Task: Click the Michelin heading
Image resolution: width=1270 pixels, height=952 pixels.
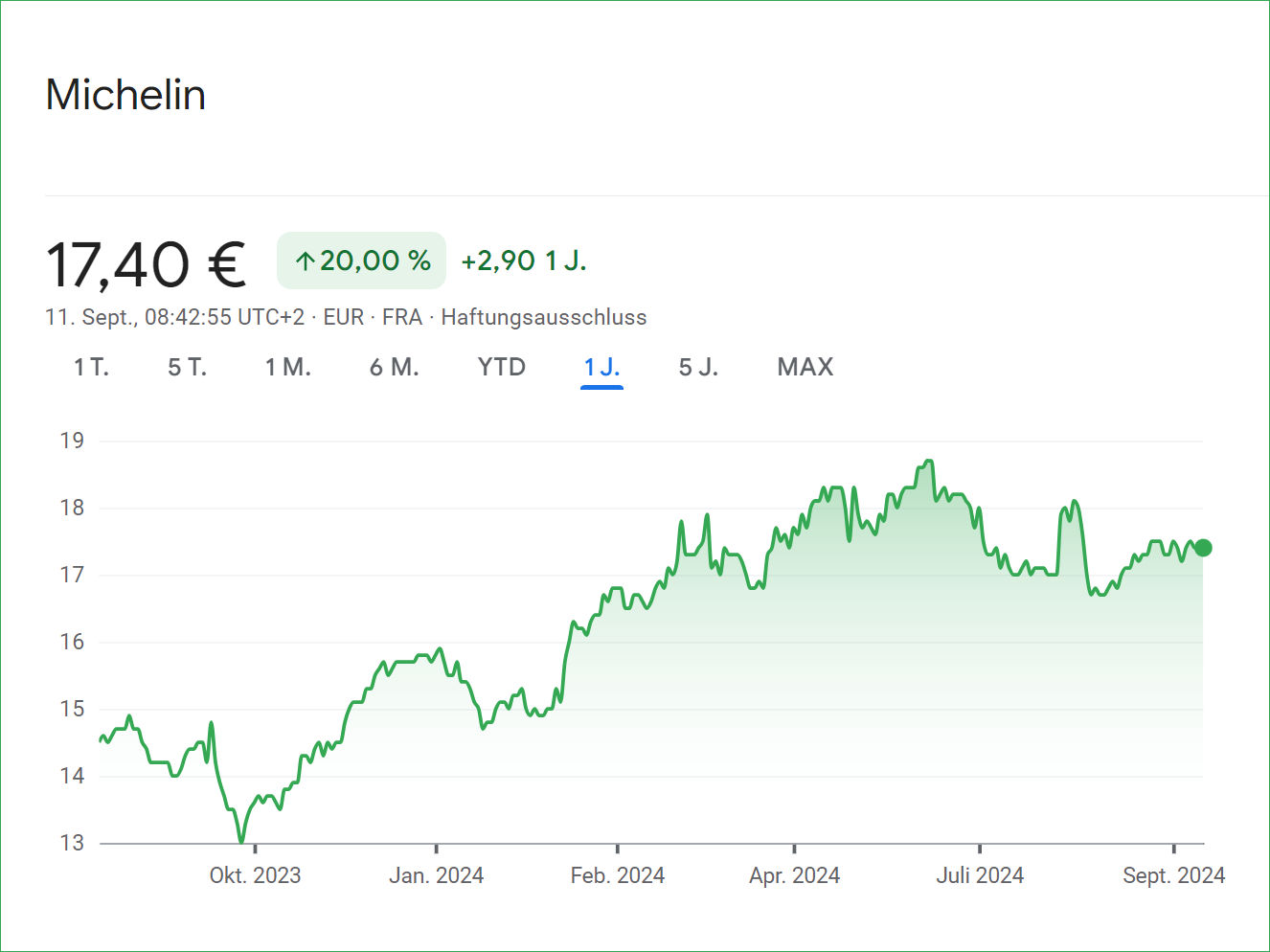Action: click(125, 95)
